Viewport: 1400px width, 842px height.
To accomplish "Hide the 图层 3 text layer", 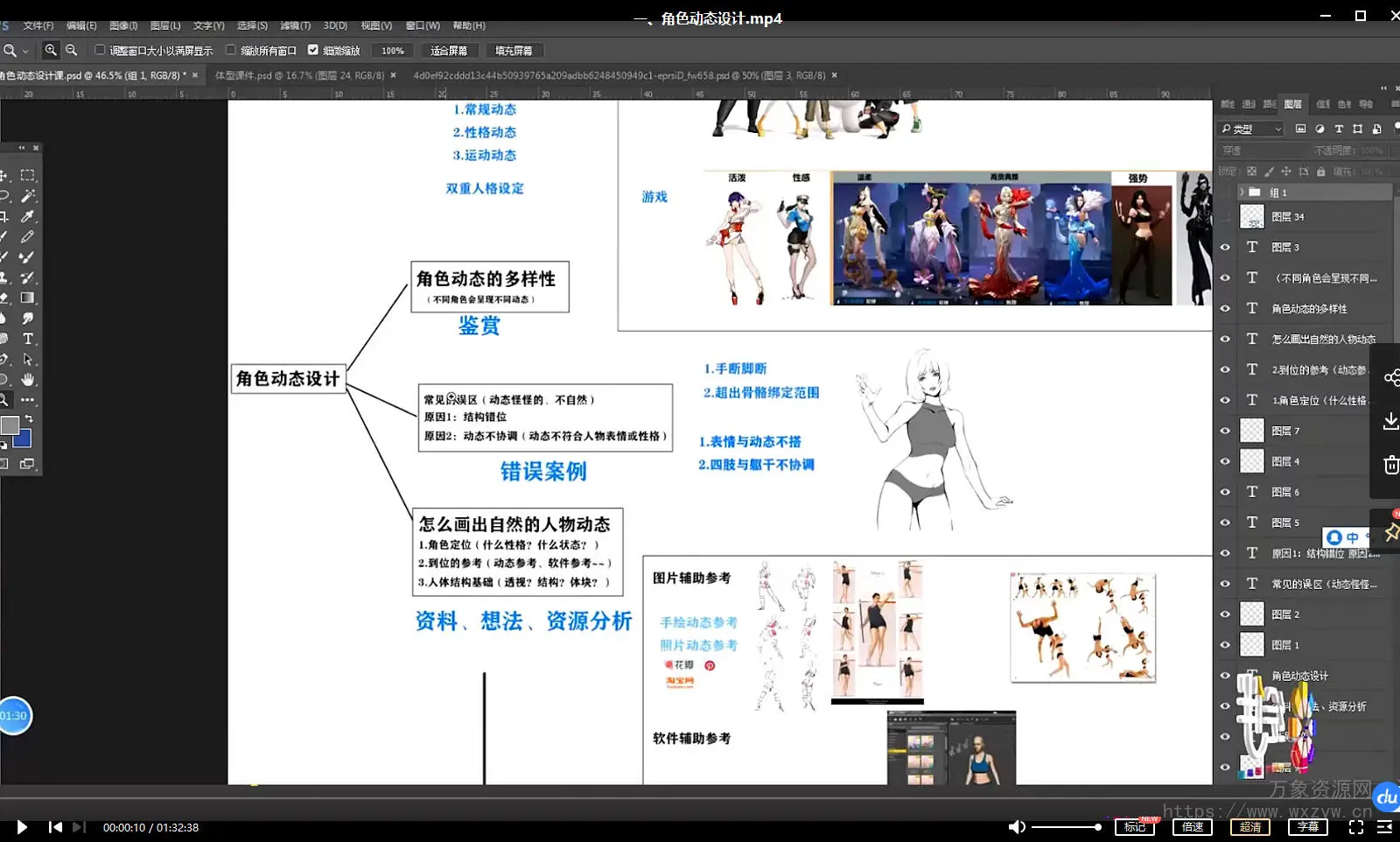I will (1225, 248).
